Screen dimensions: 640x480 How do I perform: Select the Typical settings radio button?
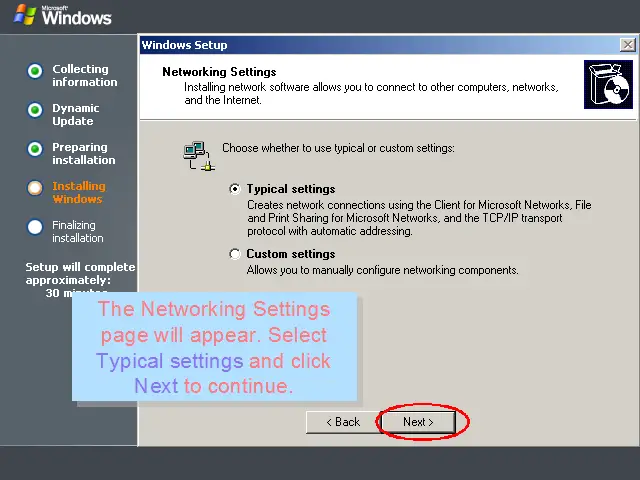(x=235, y=189)
